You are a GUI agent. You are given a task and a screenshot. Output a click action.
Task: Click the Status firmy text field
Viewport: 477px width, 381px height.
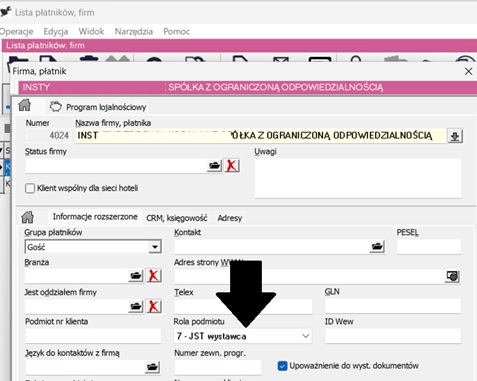[x=116, y=166]
